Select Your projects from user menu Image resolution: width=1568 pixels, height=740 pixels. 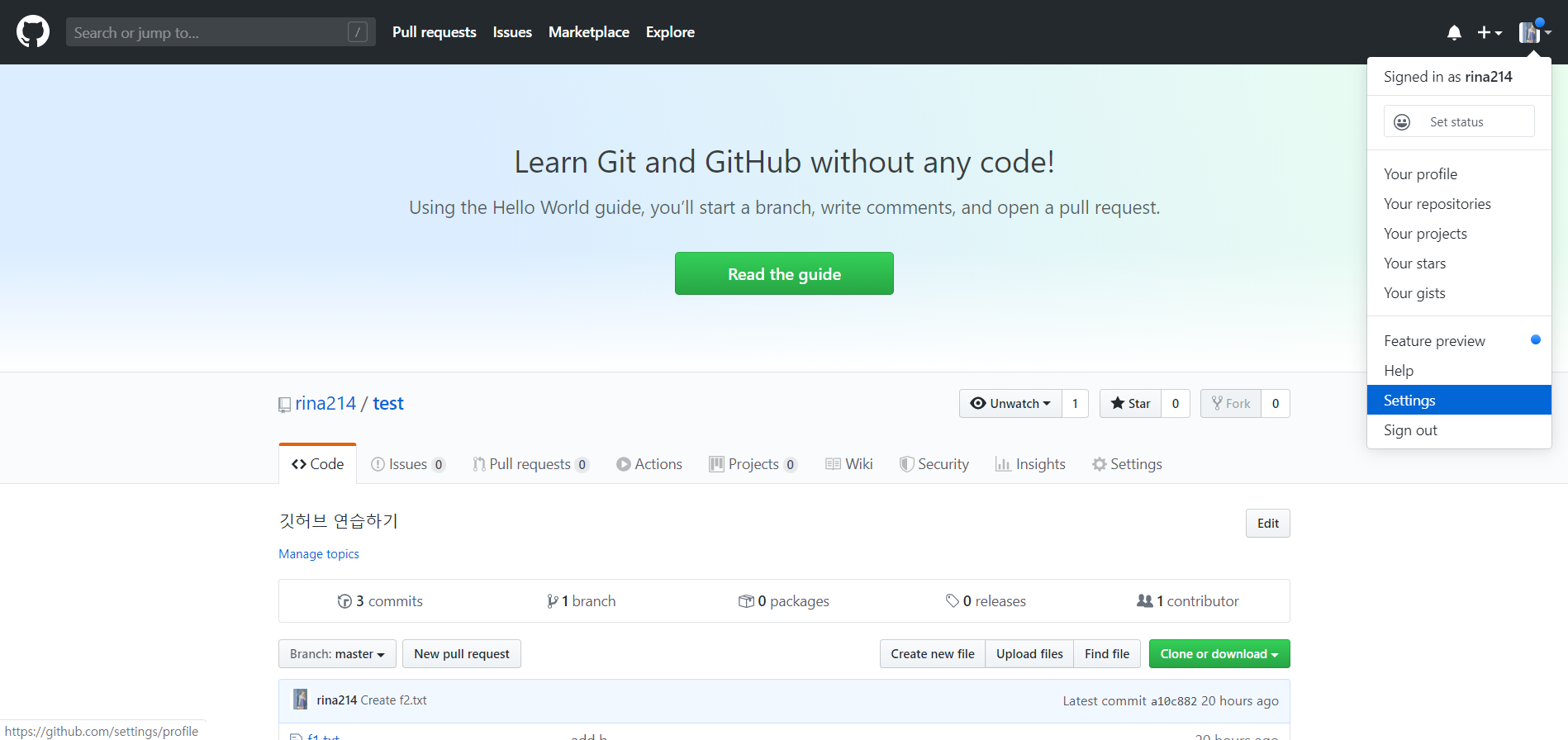pyautogui.click(x=1459, y=234)
